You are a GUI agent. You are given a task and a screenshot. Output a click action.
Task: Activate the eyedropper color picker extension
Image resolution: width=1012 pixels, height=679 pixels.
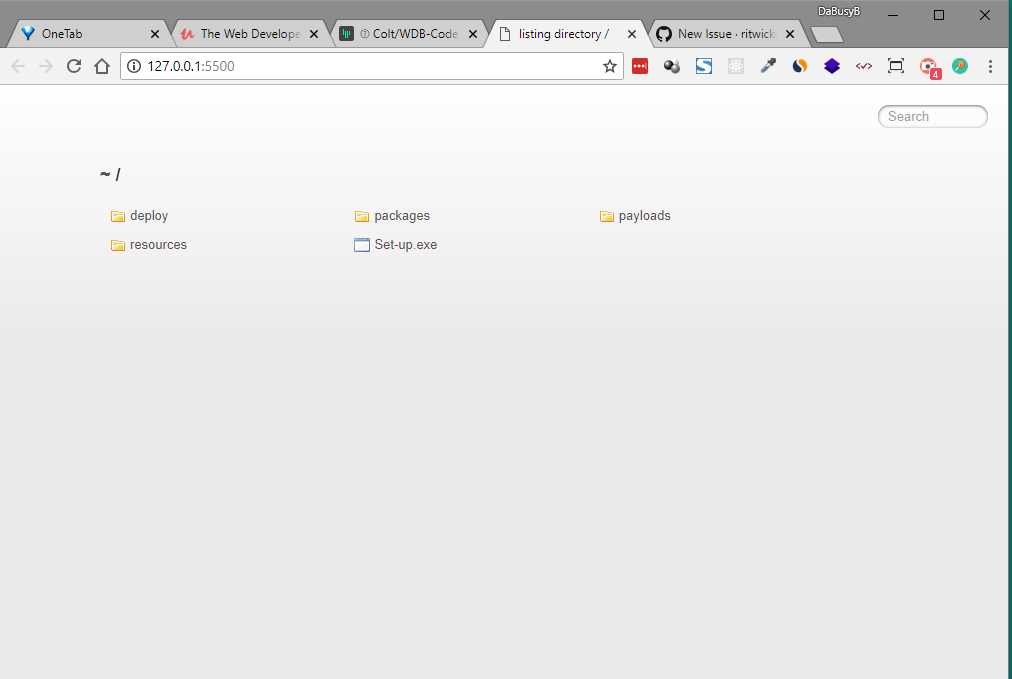pyautogui.click(x=768, y=66)
